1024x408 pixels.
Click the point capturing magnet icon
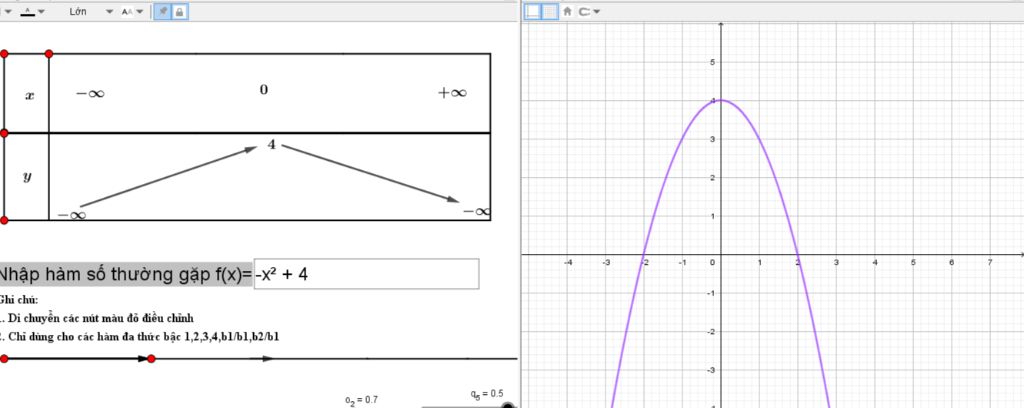tap(583, 11)
